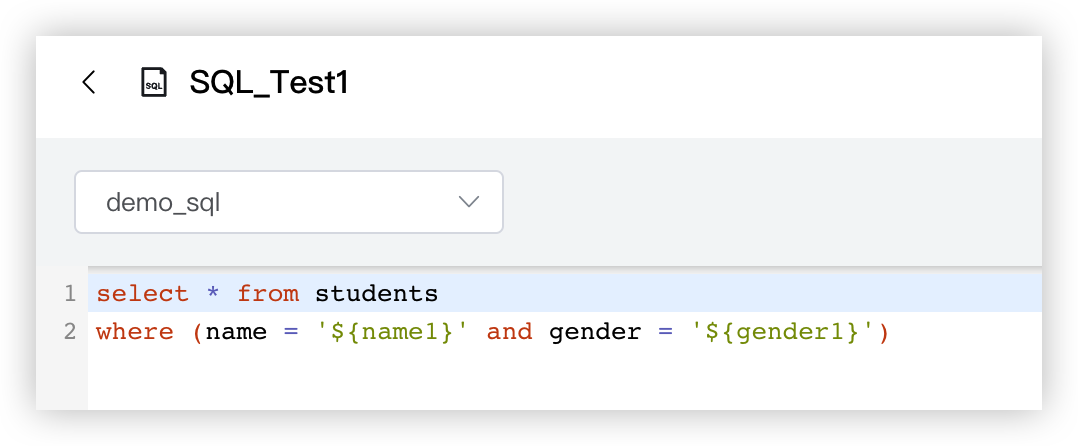Open the demo_sql data source dropdown

288,202
